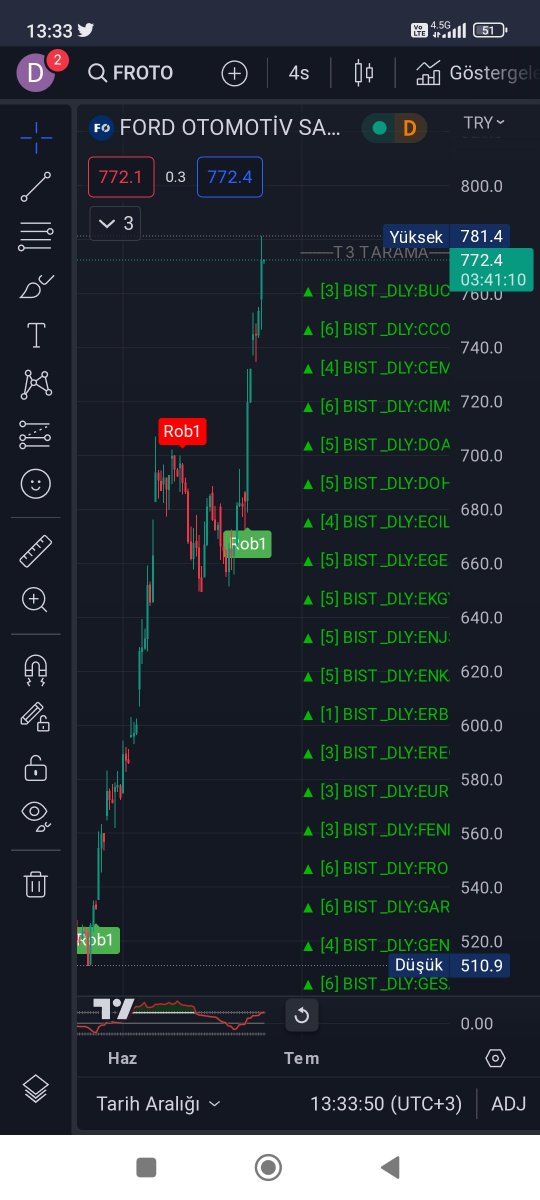Viewport: 540px width, 1200px height.
Task: Click the [3] BIST_DLY:BUC row
Action: (x=376, y=291)
